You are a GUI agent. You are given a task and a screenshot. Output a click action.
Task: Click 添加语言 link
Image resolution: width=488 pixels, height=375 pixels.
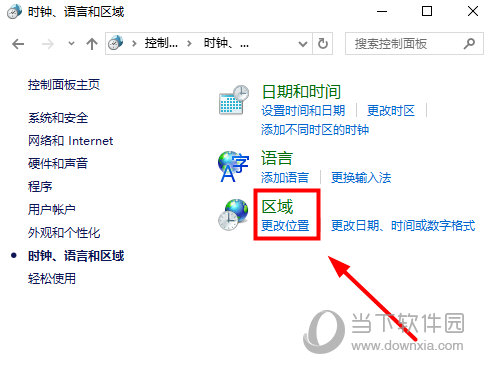[x=285, y=177]
